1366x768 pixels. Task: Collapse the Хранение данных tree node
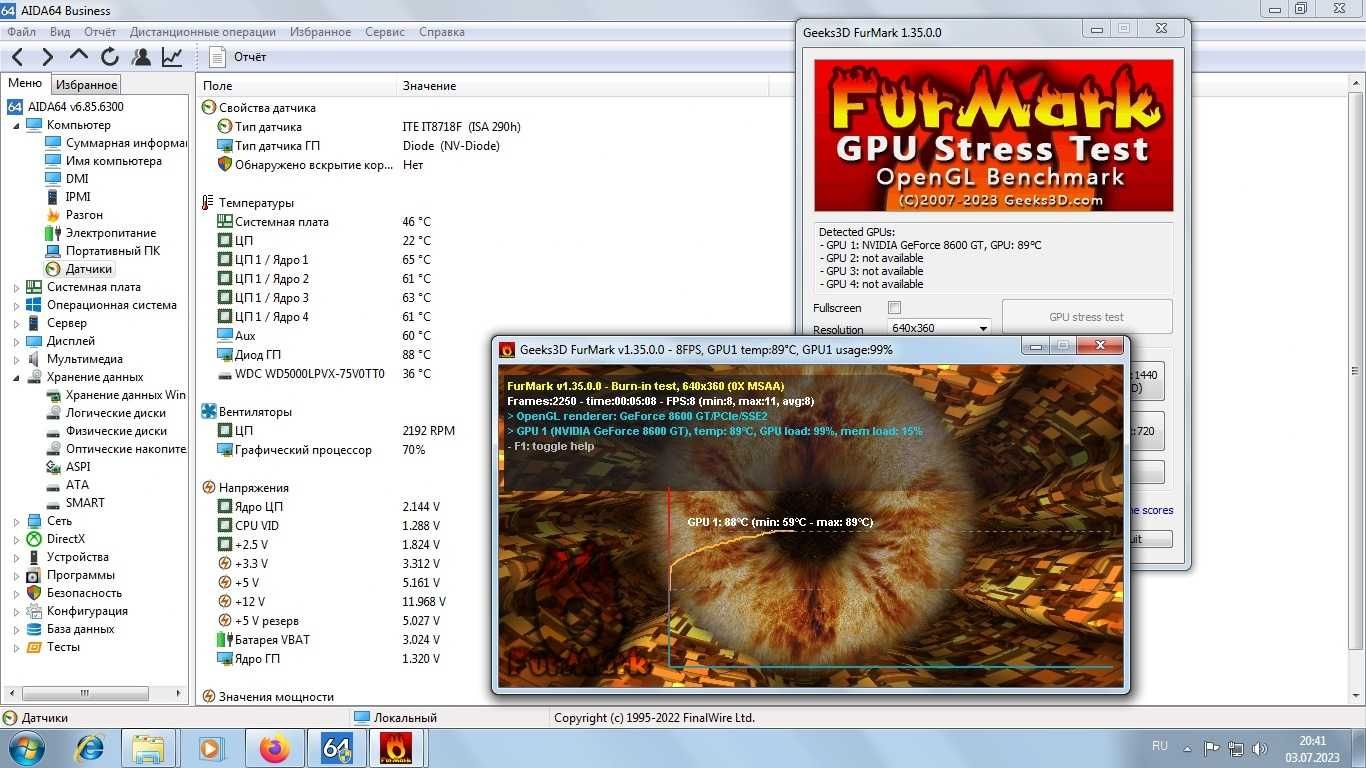coord(16,377)
